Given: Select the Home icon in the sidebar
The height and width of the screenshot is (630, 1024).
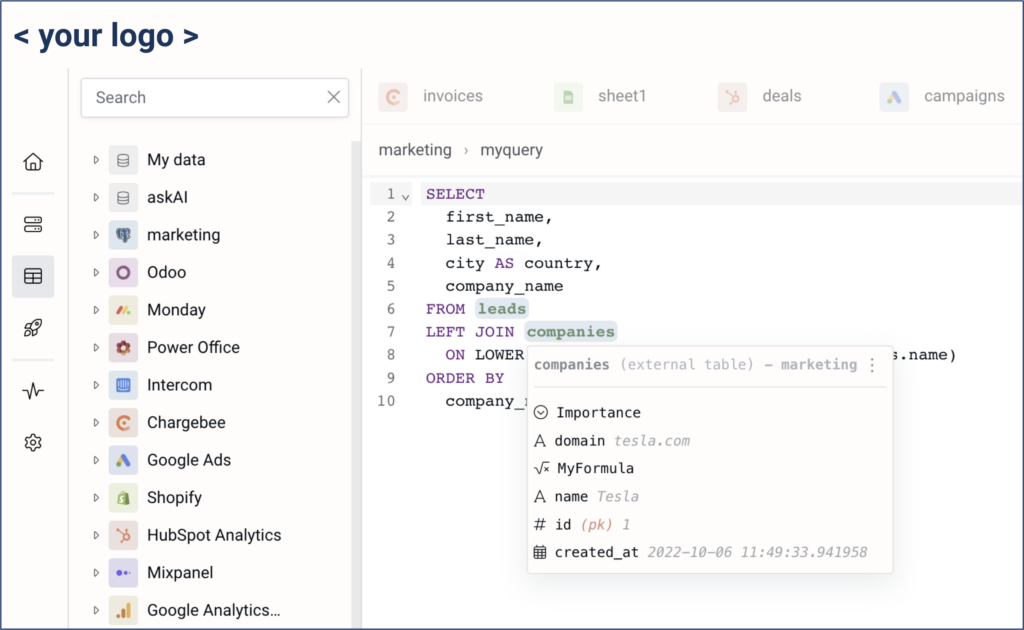Looking at the screenshot, I should click(x=31, y=161).
